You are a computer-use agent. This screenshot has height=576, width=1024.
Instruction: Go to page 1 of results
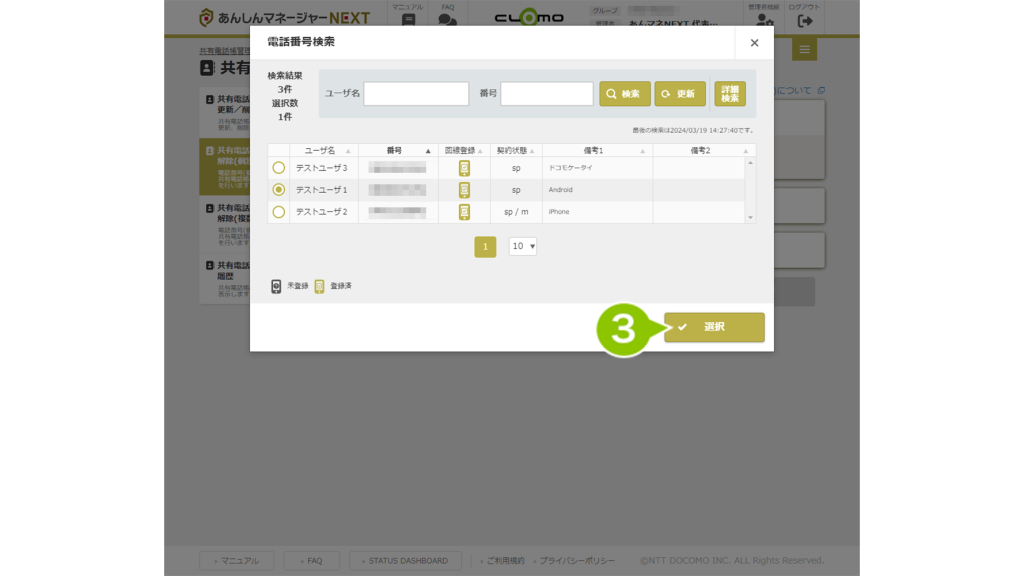(485, 247)
